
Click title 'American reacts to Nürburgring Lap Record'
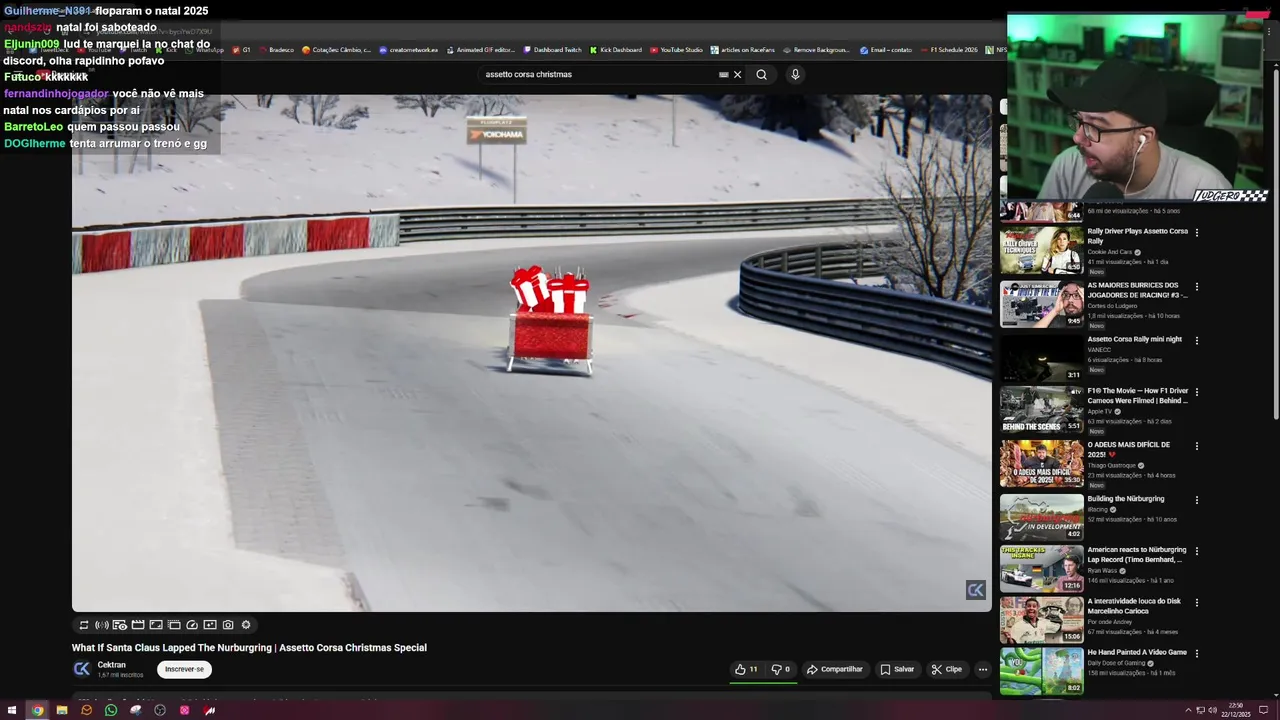pos(1137,555)
